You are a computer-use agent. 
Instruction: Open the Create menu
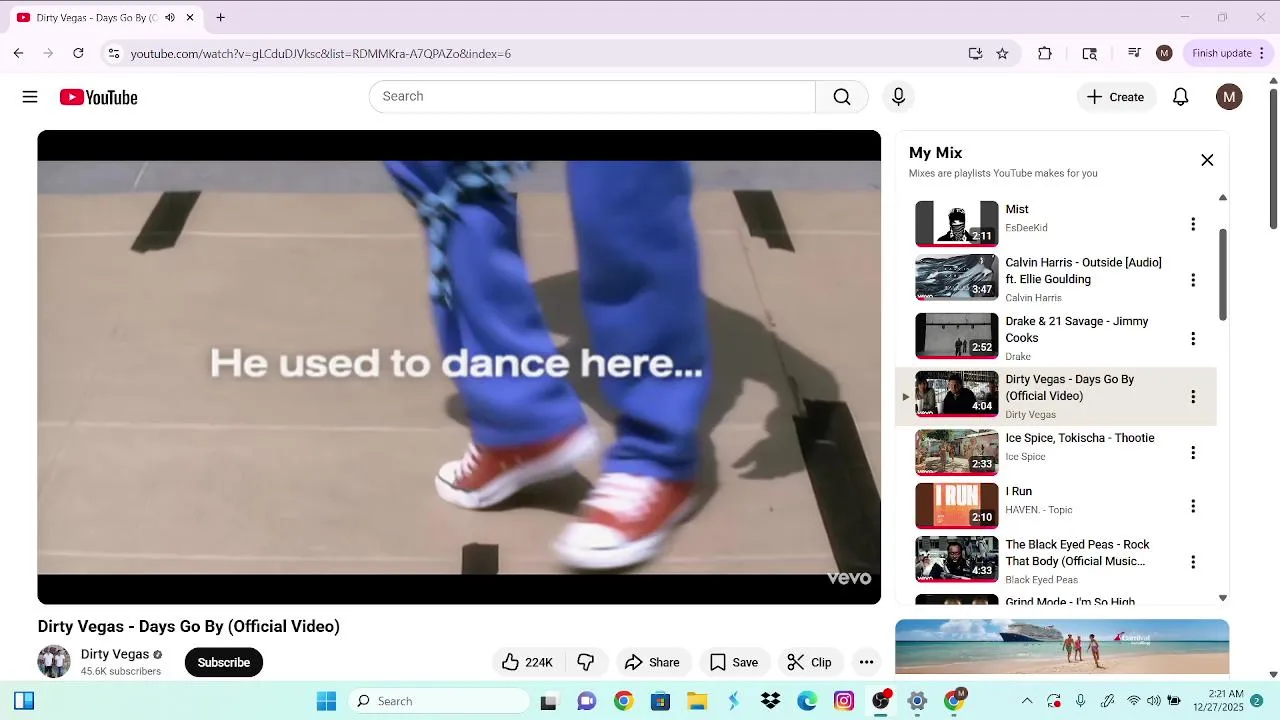click(1116, 97)
